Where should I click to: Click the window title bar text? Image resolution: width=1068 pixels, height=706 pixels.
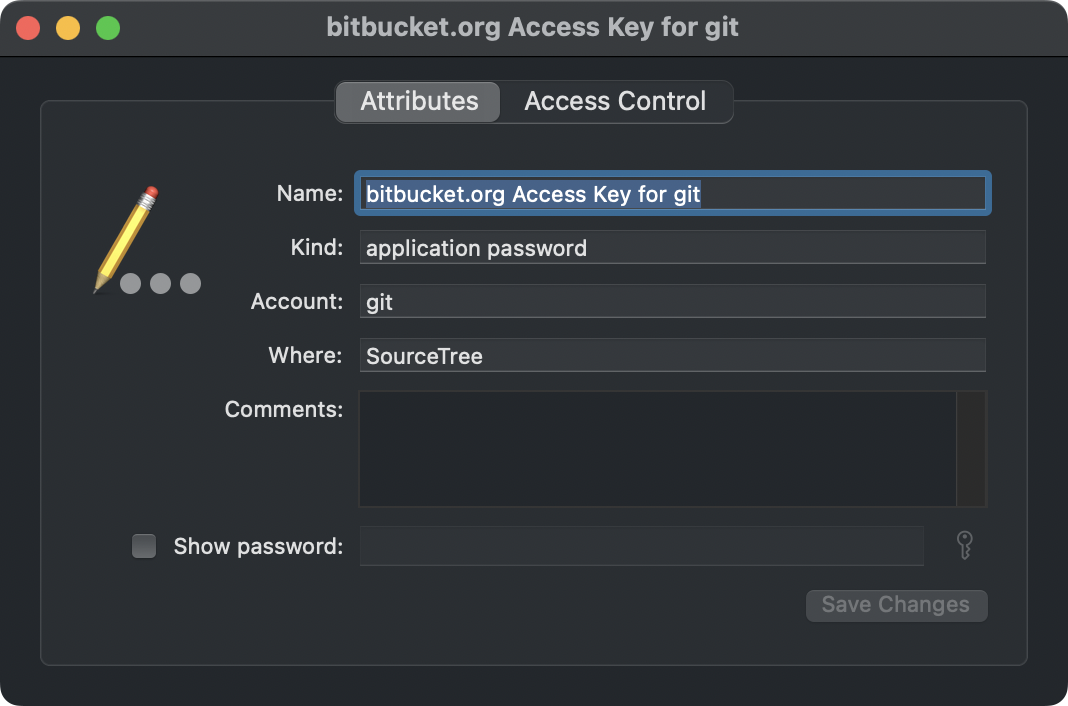pos(532,27)
